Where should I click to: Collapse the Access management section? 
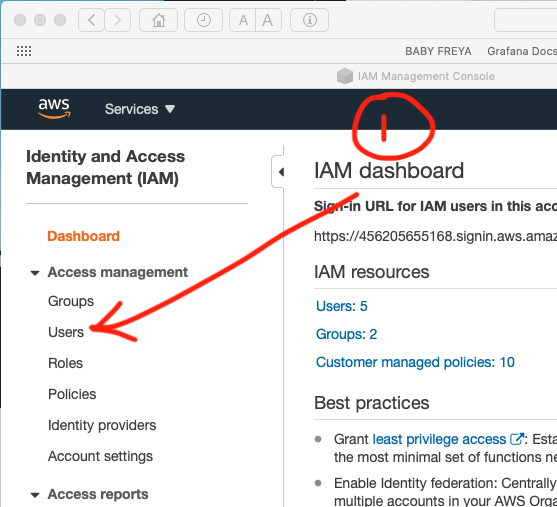(x=35, y=273)
